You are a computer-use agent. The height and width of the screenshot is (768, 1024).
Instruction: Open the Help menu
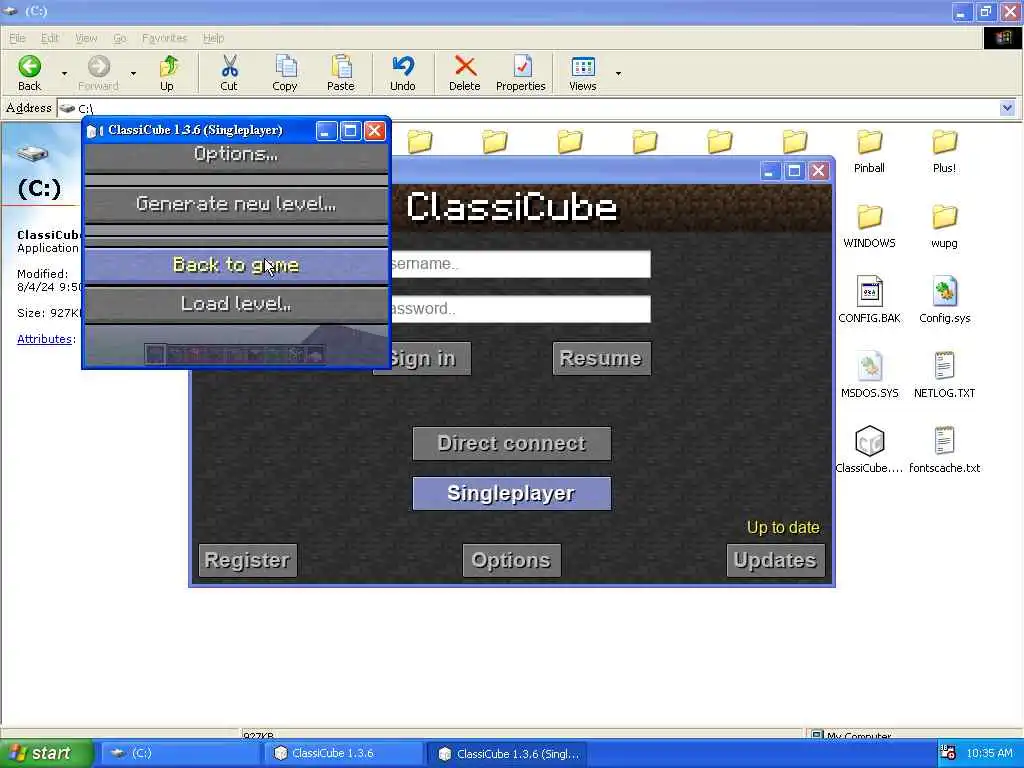click(x=214, y=38)
